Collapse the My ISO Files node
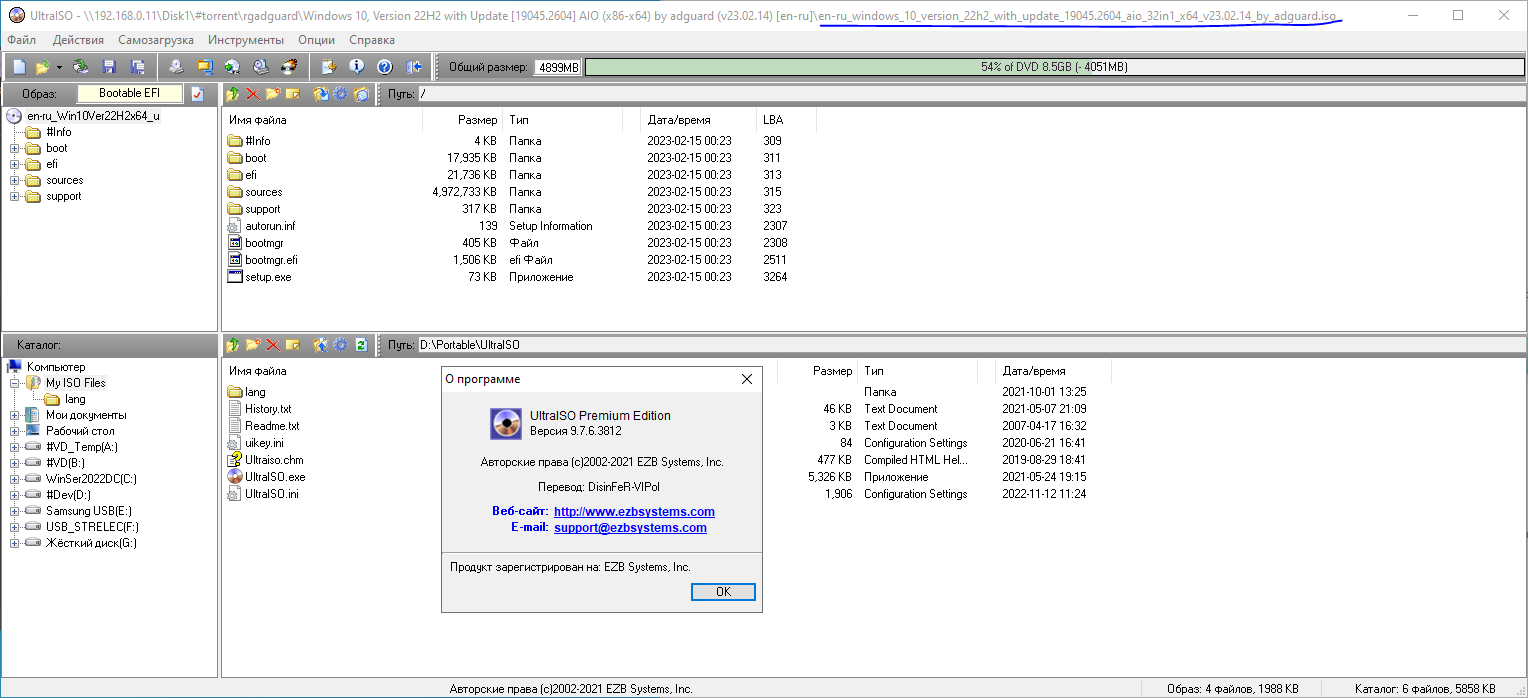The width and height of the screenshot is (1528, 698). tap(14, 383)
